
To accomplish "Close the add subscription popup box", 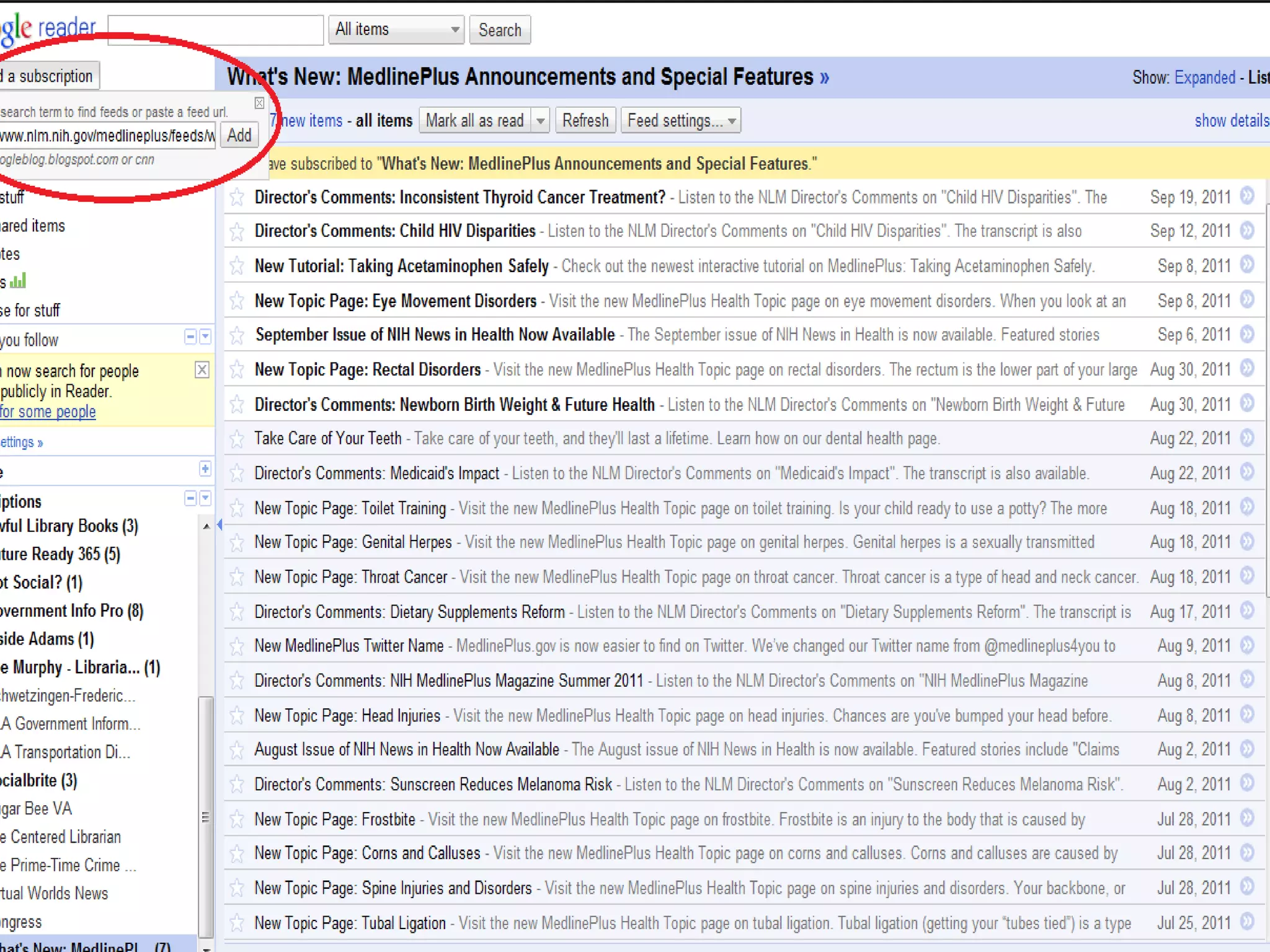I will [x=259, y=103].
